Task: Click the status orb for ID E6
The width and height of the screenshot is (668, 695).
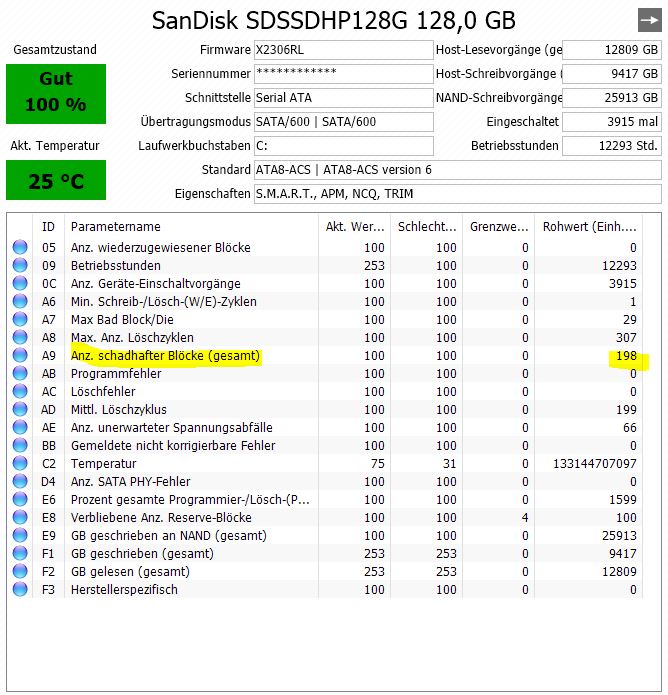Action: [20, 499]
